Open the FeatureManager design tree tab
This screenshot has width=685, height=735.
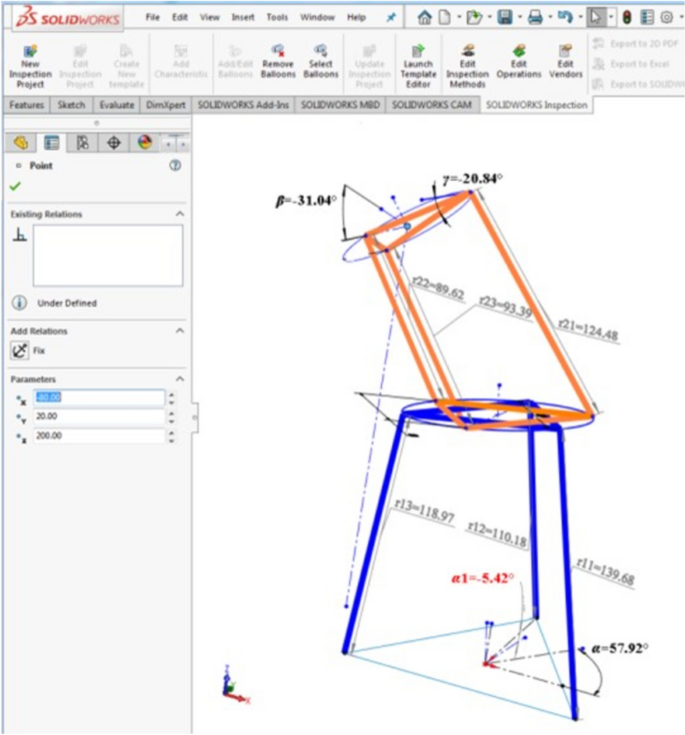coord(20,143)
